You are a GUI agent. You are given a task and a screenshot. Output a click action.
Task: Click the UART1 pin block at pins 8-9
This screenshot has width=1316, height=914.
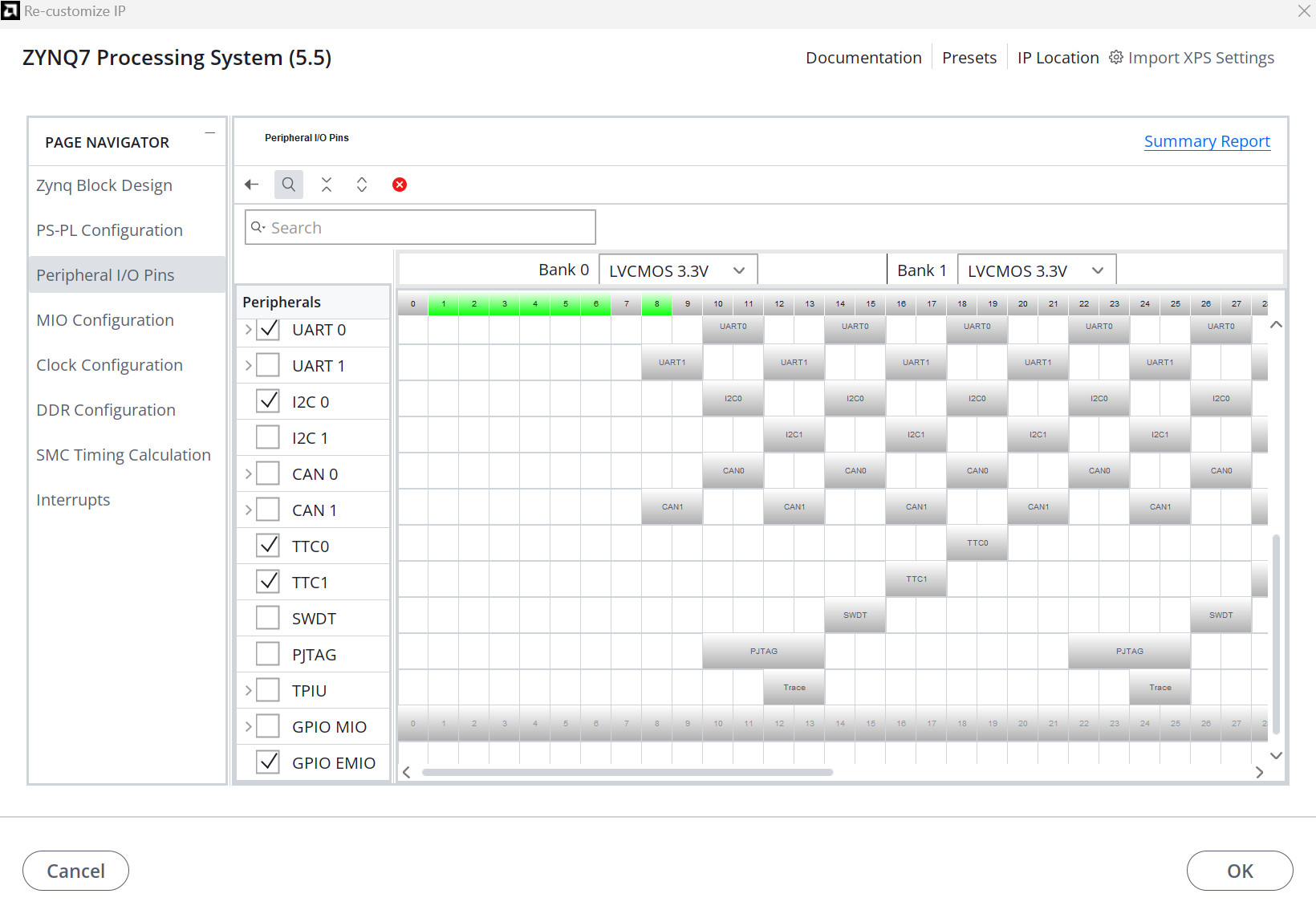(672, 363)
